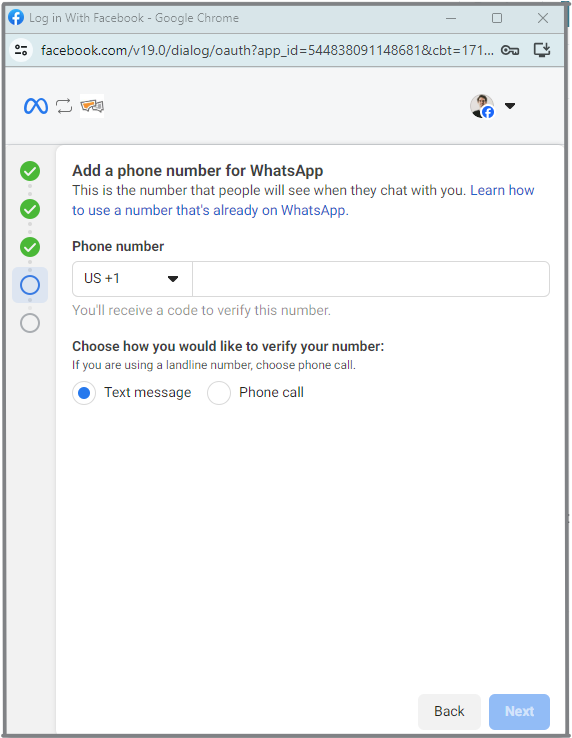Open the US +1 country code dropdown
Screen dimensions: 572x738
click(x=132, y=279)
